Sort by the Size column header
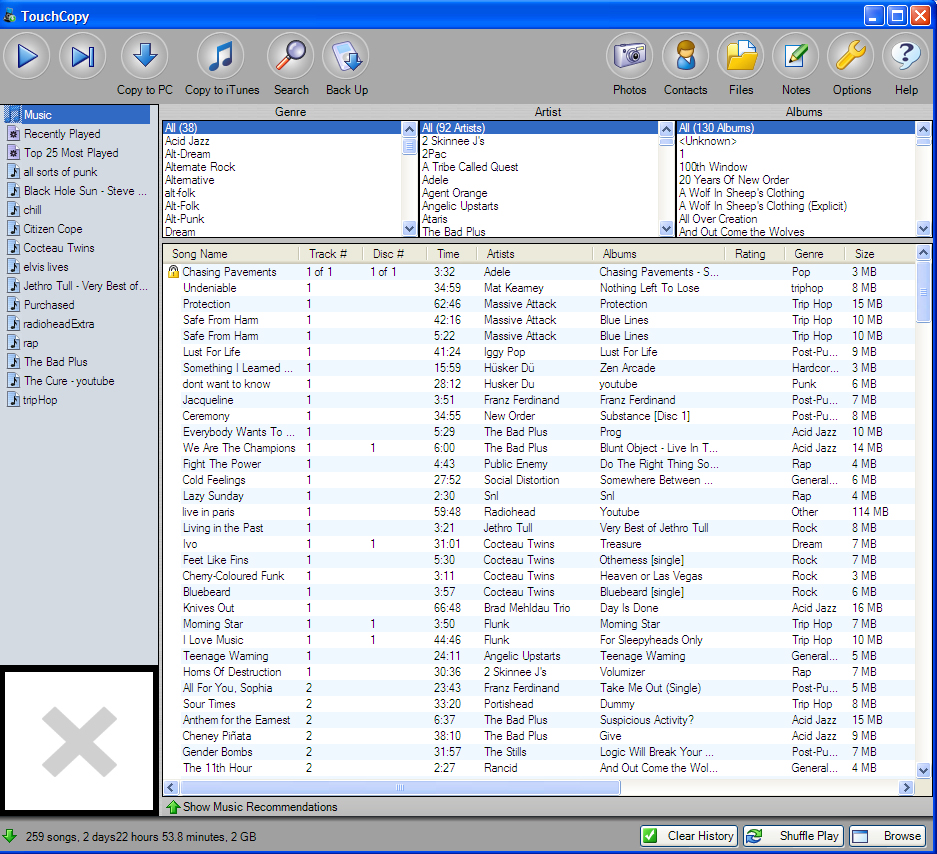Screen dimensions: 937x854 879,254
